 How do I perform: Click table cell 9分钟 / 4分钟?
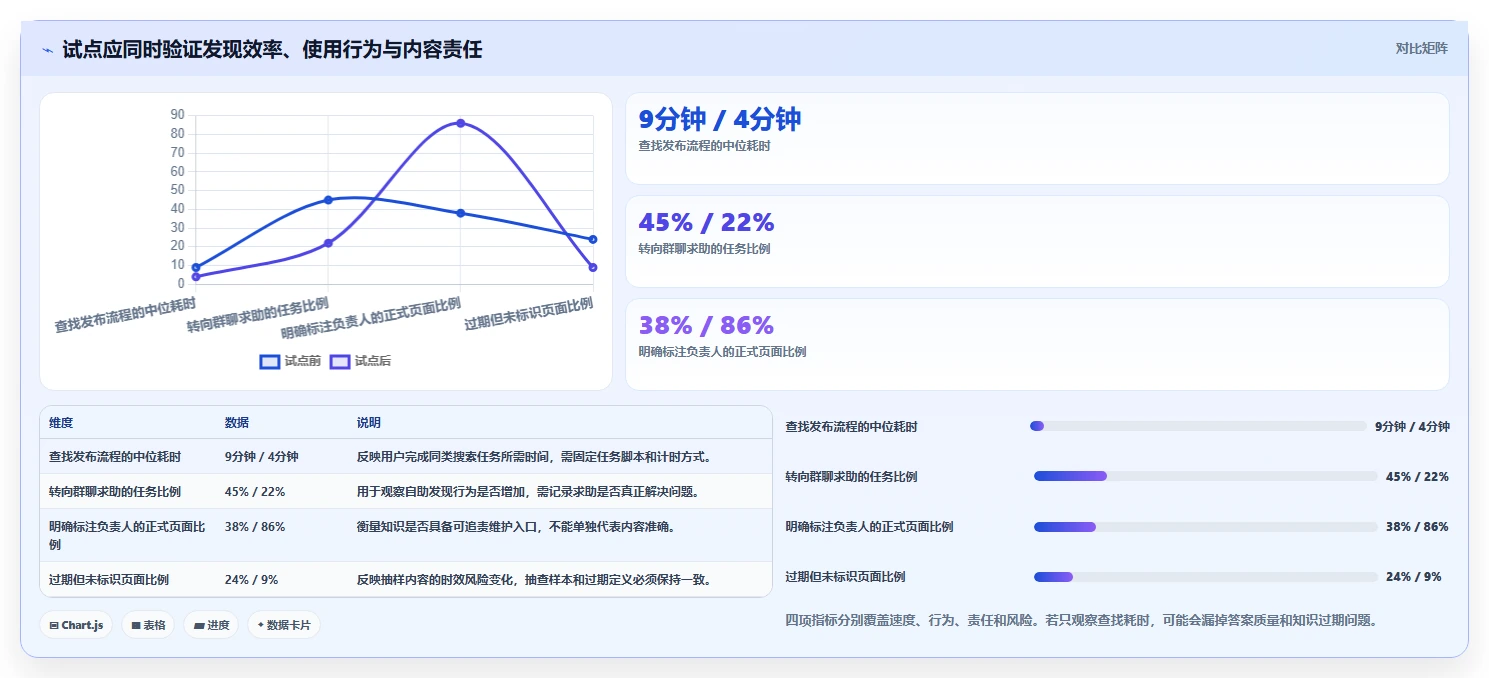coord(261,457)
